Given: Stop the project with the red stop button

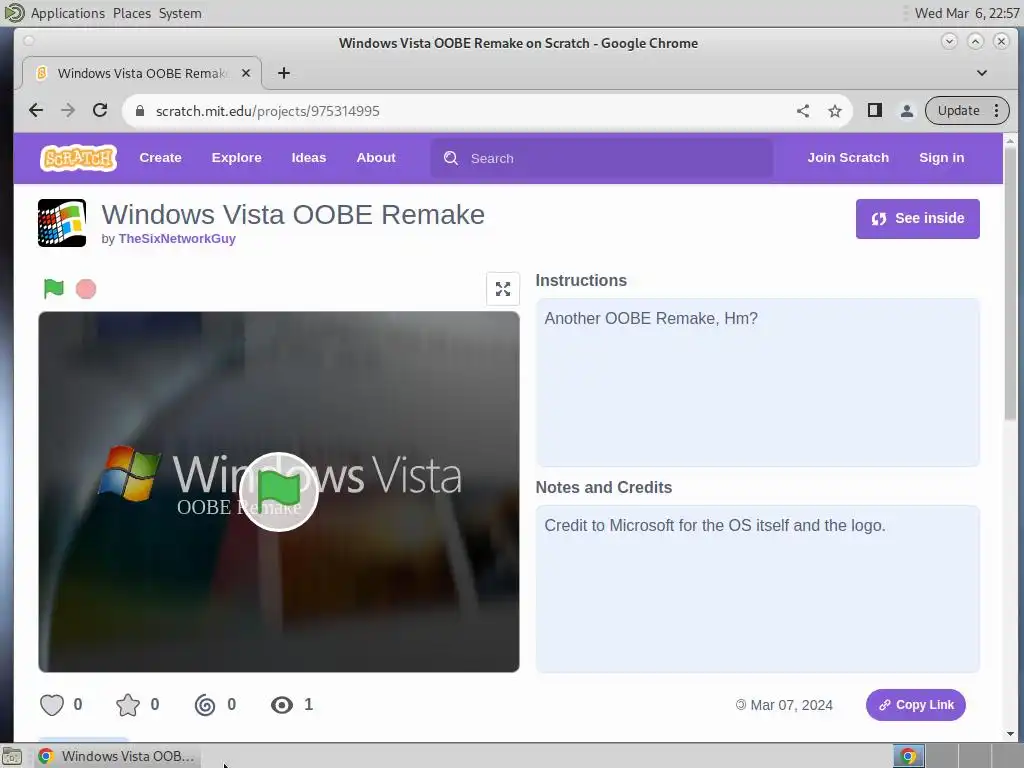Looking at the screenshot, I should tap(86, 289).
